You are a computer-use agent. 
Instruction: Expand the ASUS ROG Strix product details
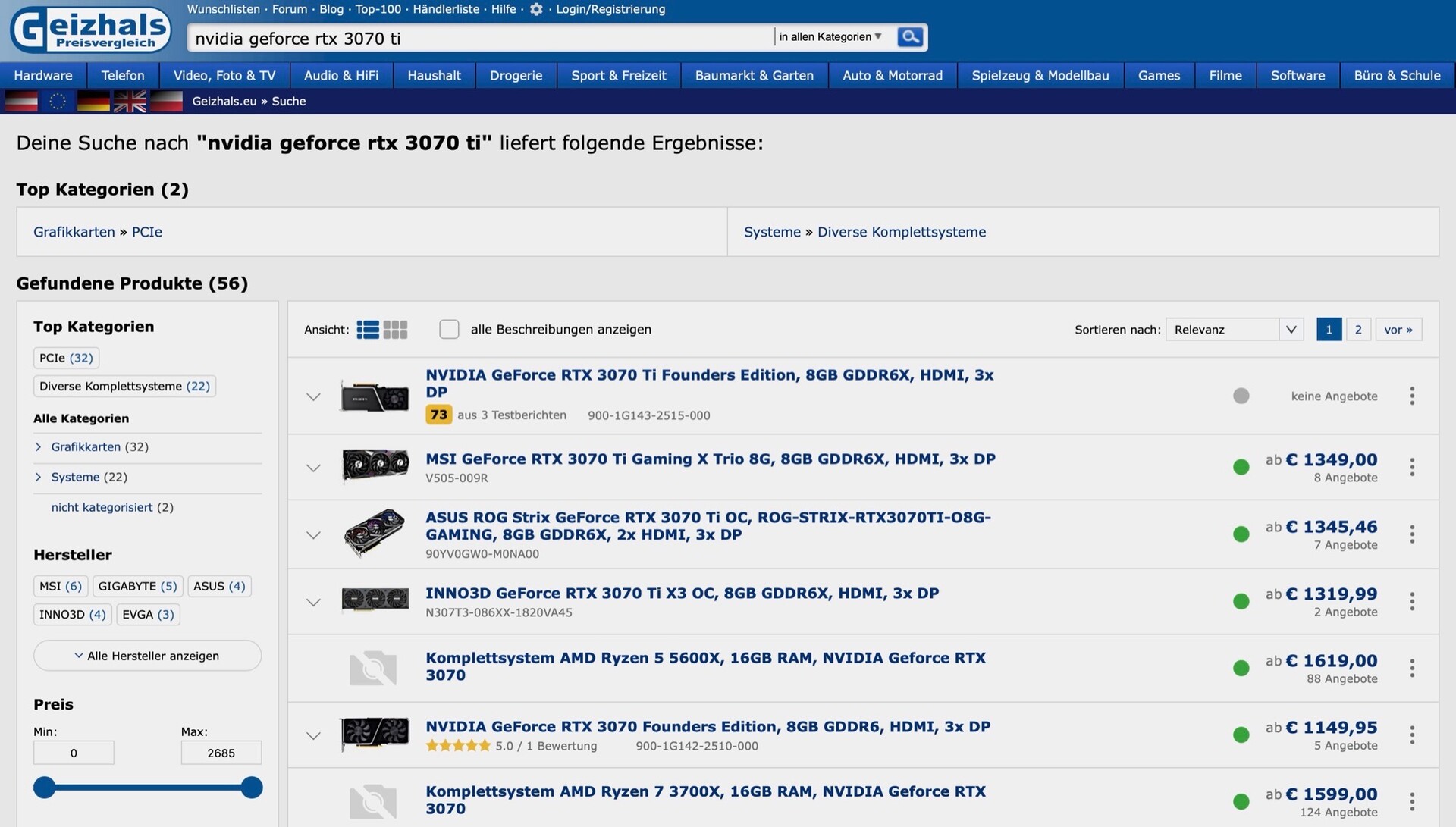(x=313, y=535)
